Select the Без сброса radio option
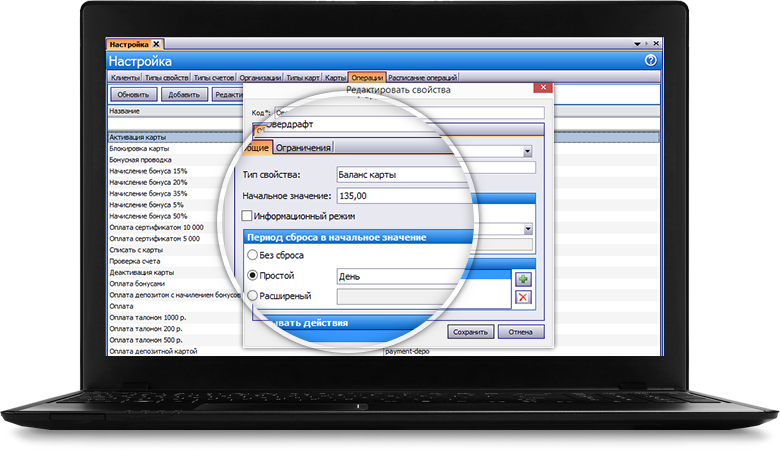The height and width of the screenshot is (450, 780). pos(251,255)
